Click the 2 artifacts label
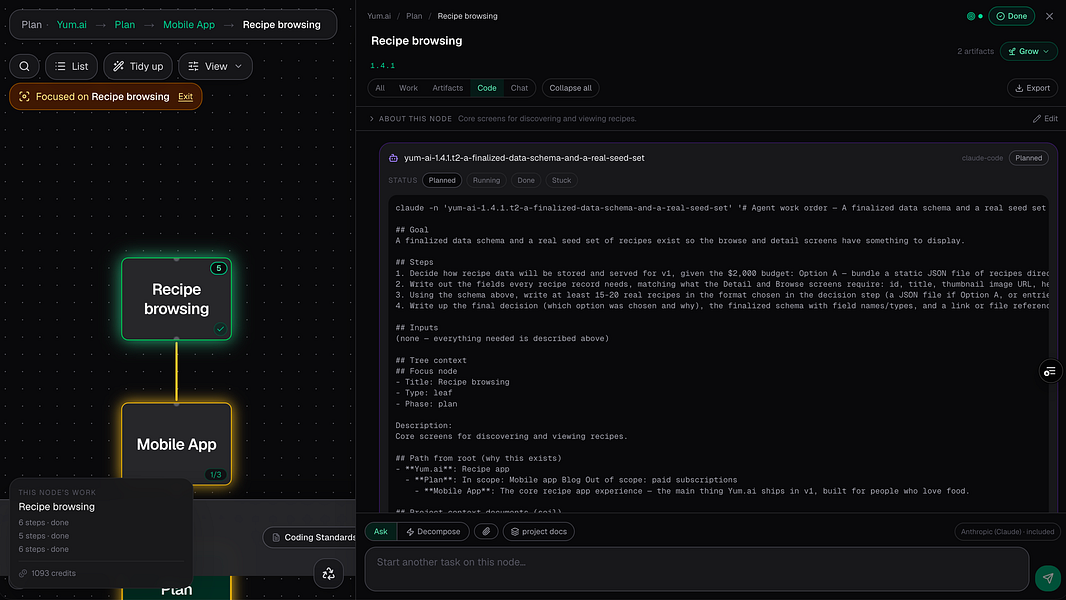 (975, 52)
